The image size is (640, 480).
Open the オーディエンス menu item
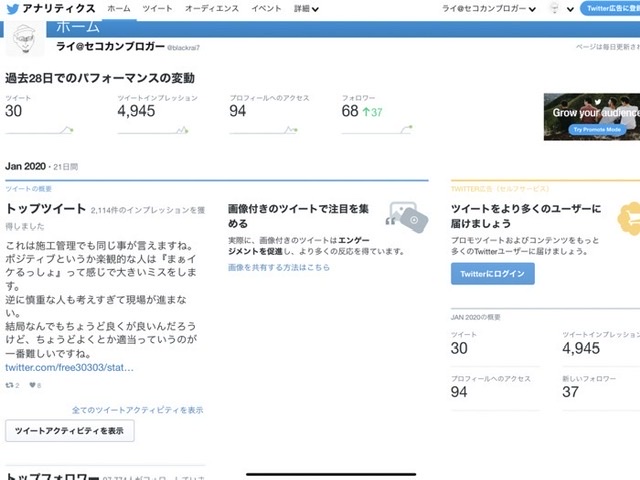pyautogui.click(x=211, y=9)
